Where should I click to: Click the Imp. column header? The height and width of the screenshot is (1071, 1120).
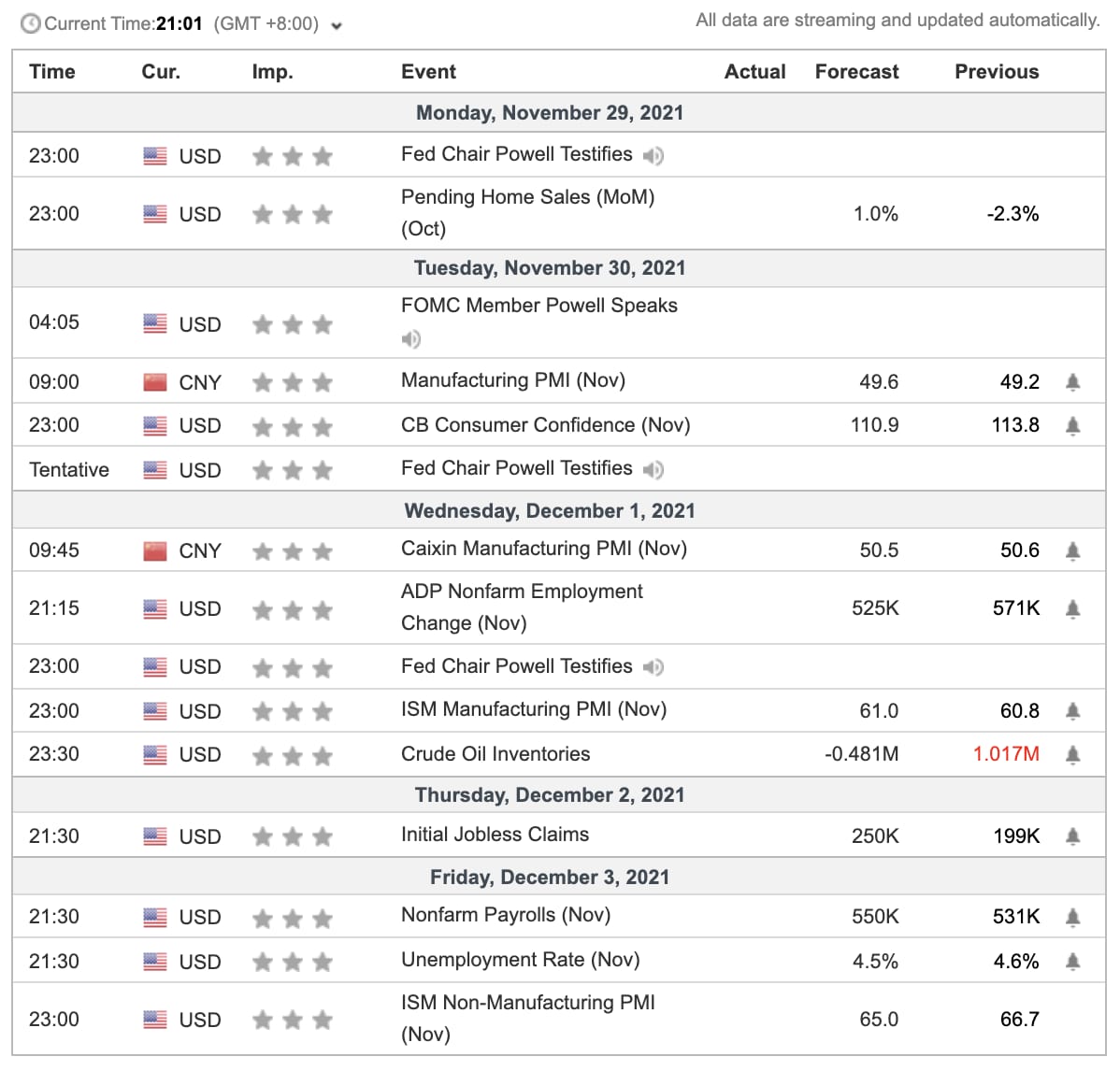(272, 72)
